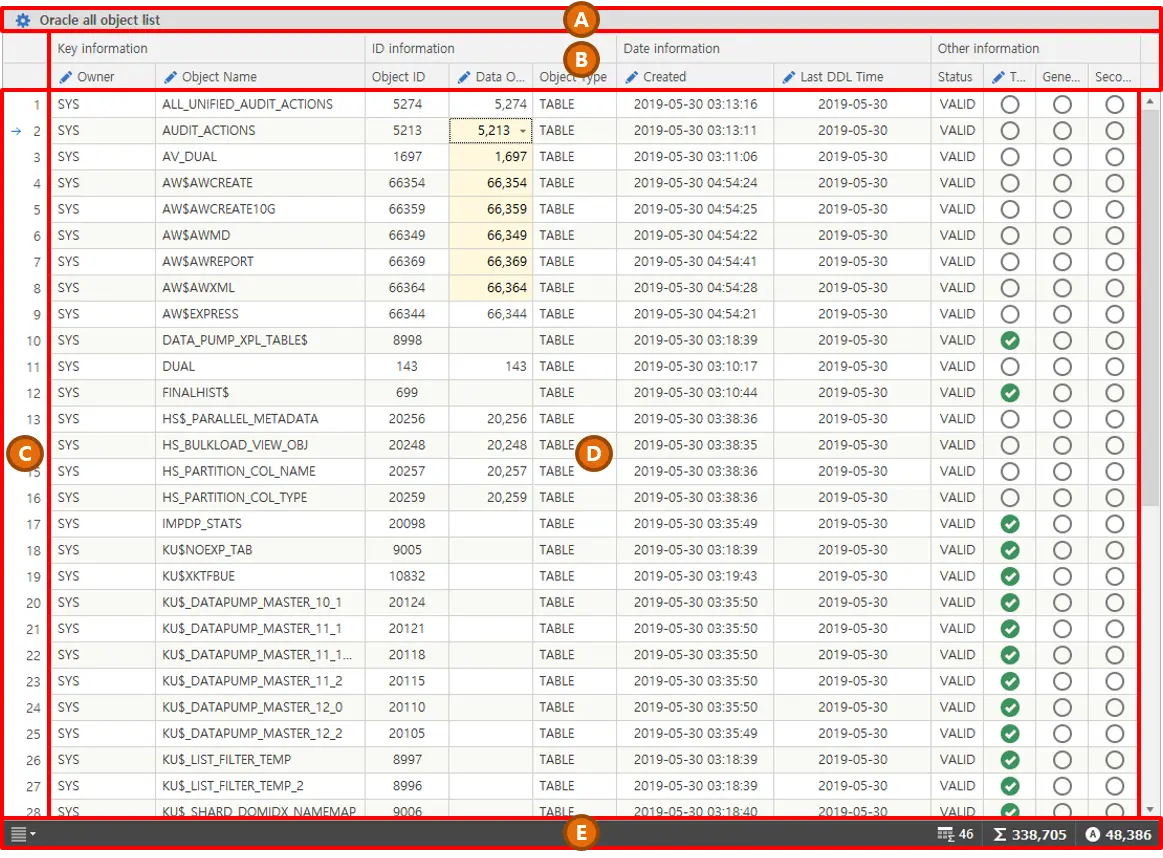Click the sum icon showing 338,705
The image size is (1163, 858).
coord(1000,835)
